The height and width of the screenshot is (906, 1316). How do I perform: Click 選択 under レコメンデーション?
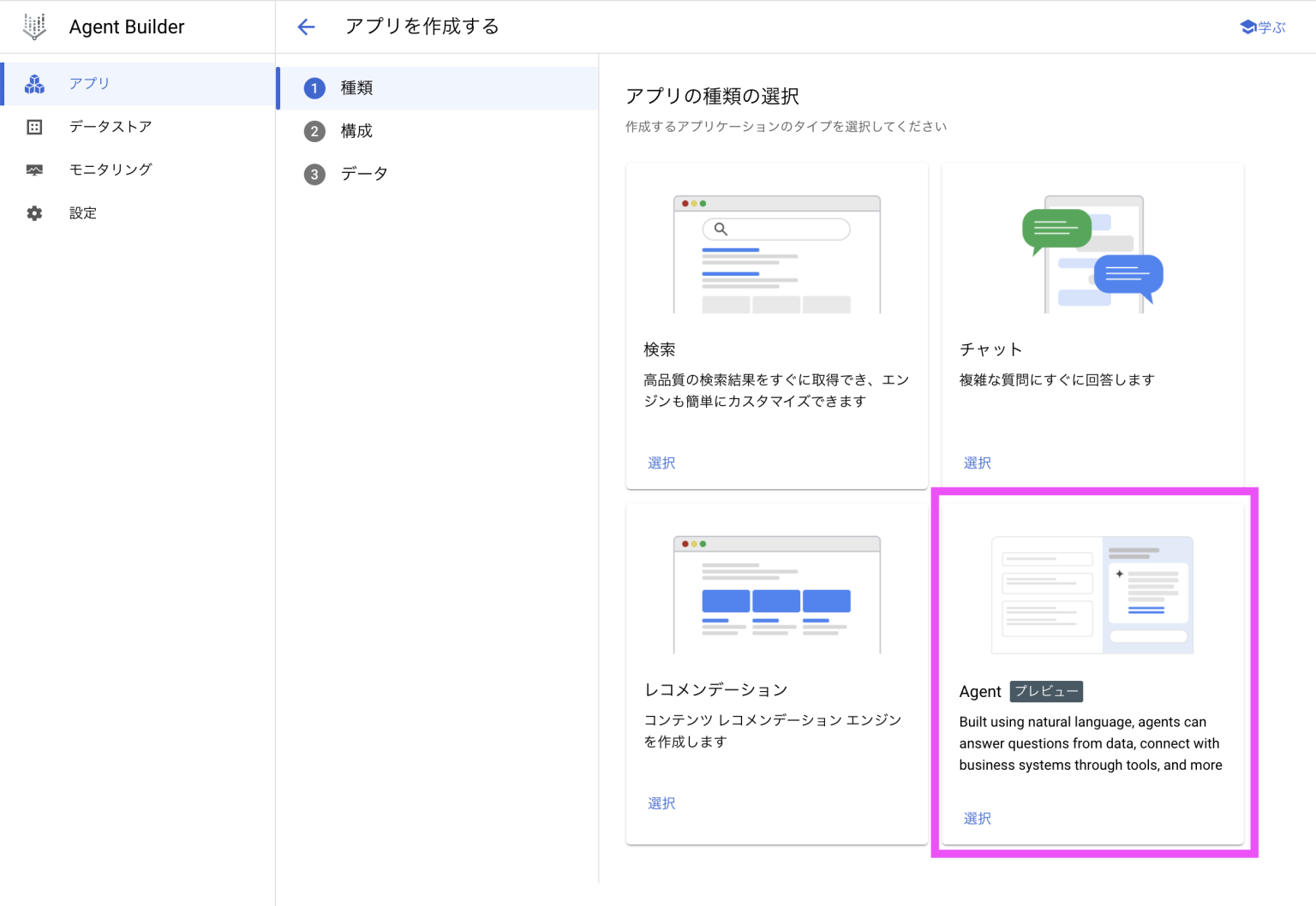pos(661,802)
